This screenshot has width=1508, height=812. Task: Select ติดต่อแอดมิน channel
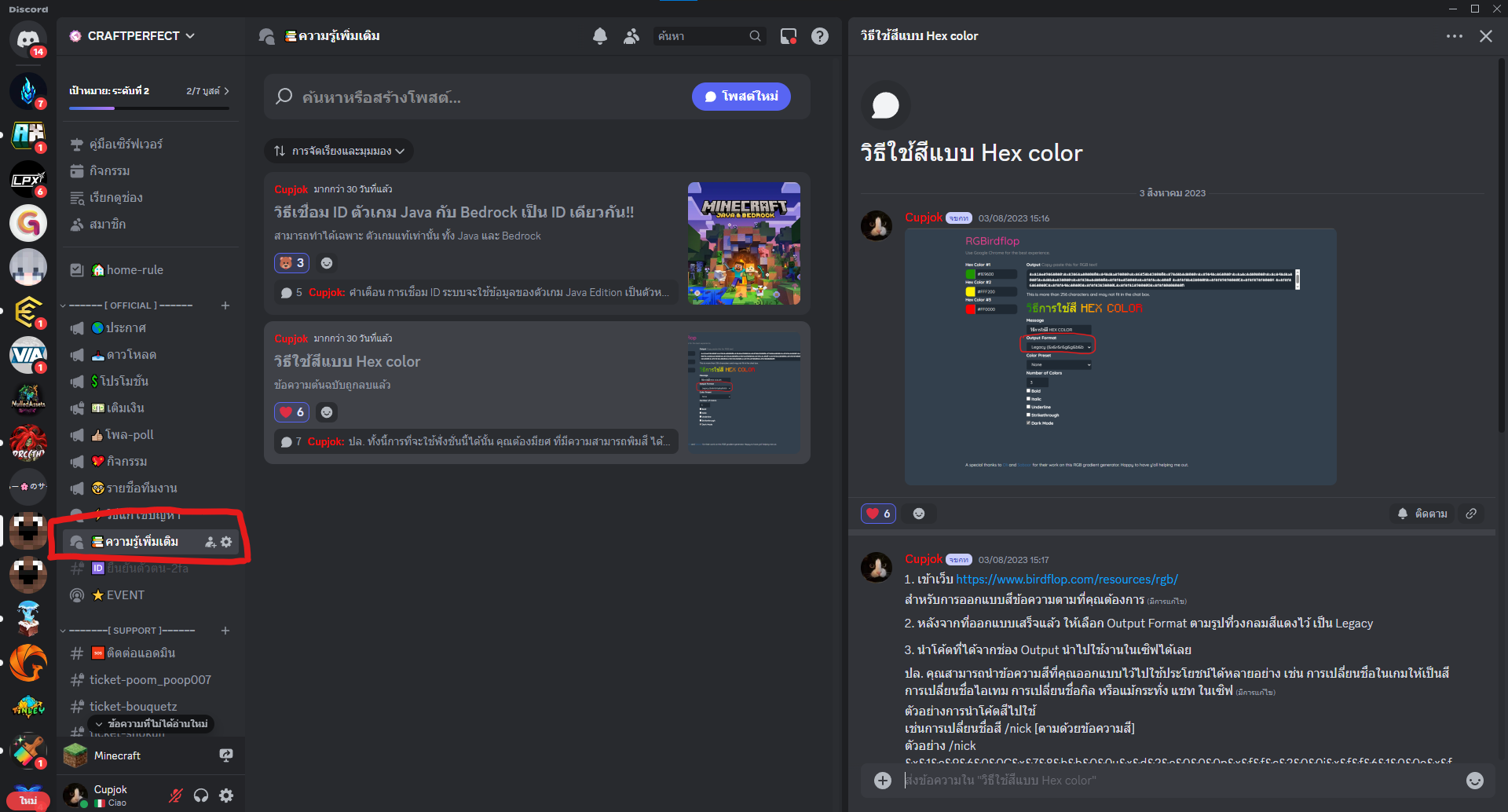(151, 653)
